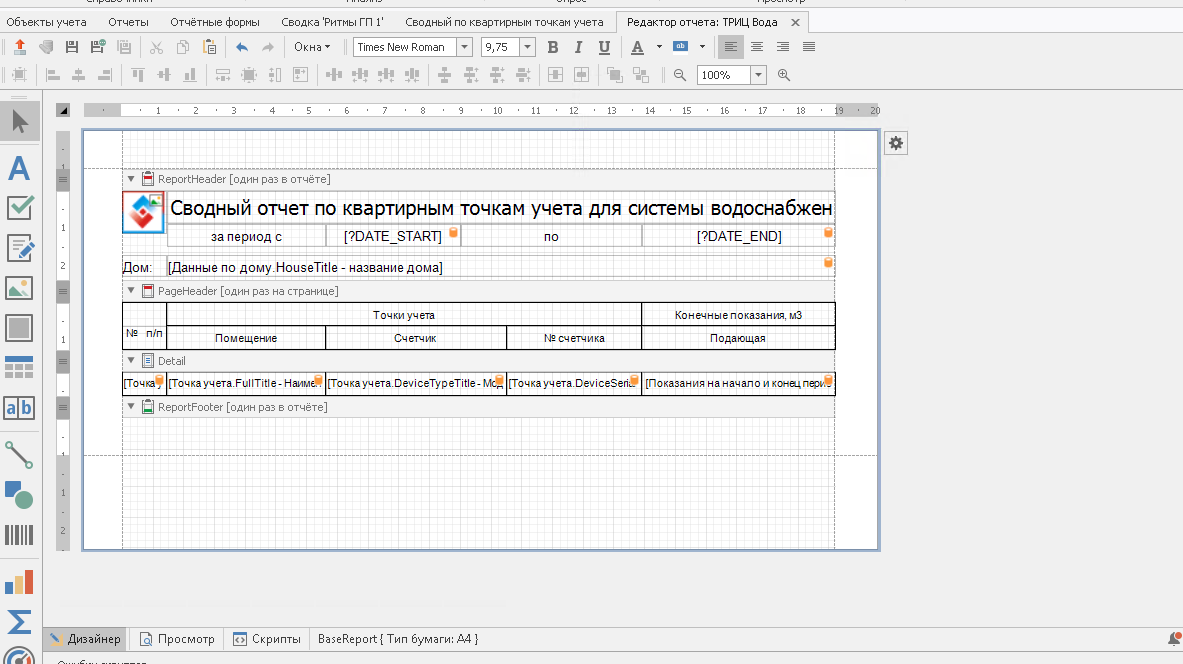This screenshot has height=664, width=1183.
Task: Select the Label (A) tool in toolbox
Action: point(20,168)
